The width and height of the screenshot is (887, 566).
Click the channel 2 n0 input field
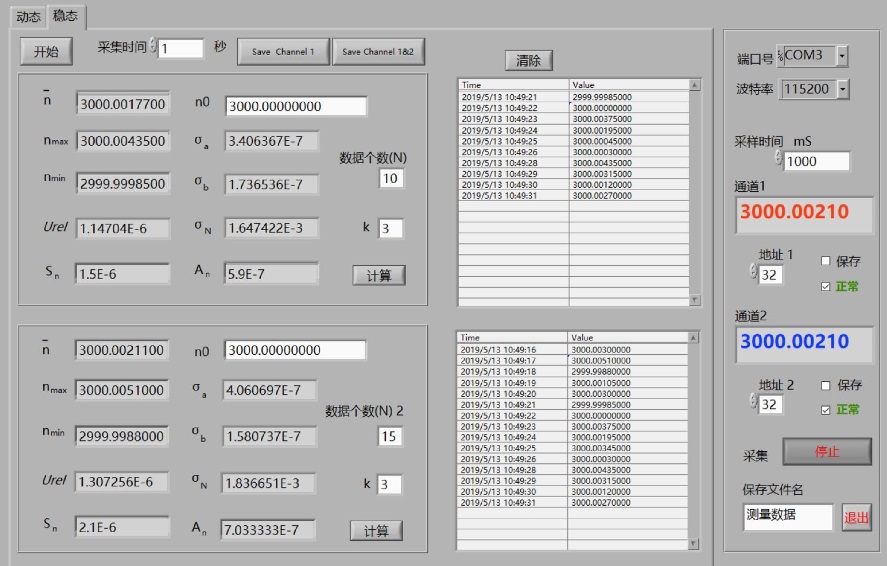295,350
